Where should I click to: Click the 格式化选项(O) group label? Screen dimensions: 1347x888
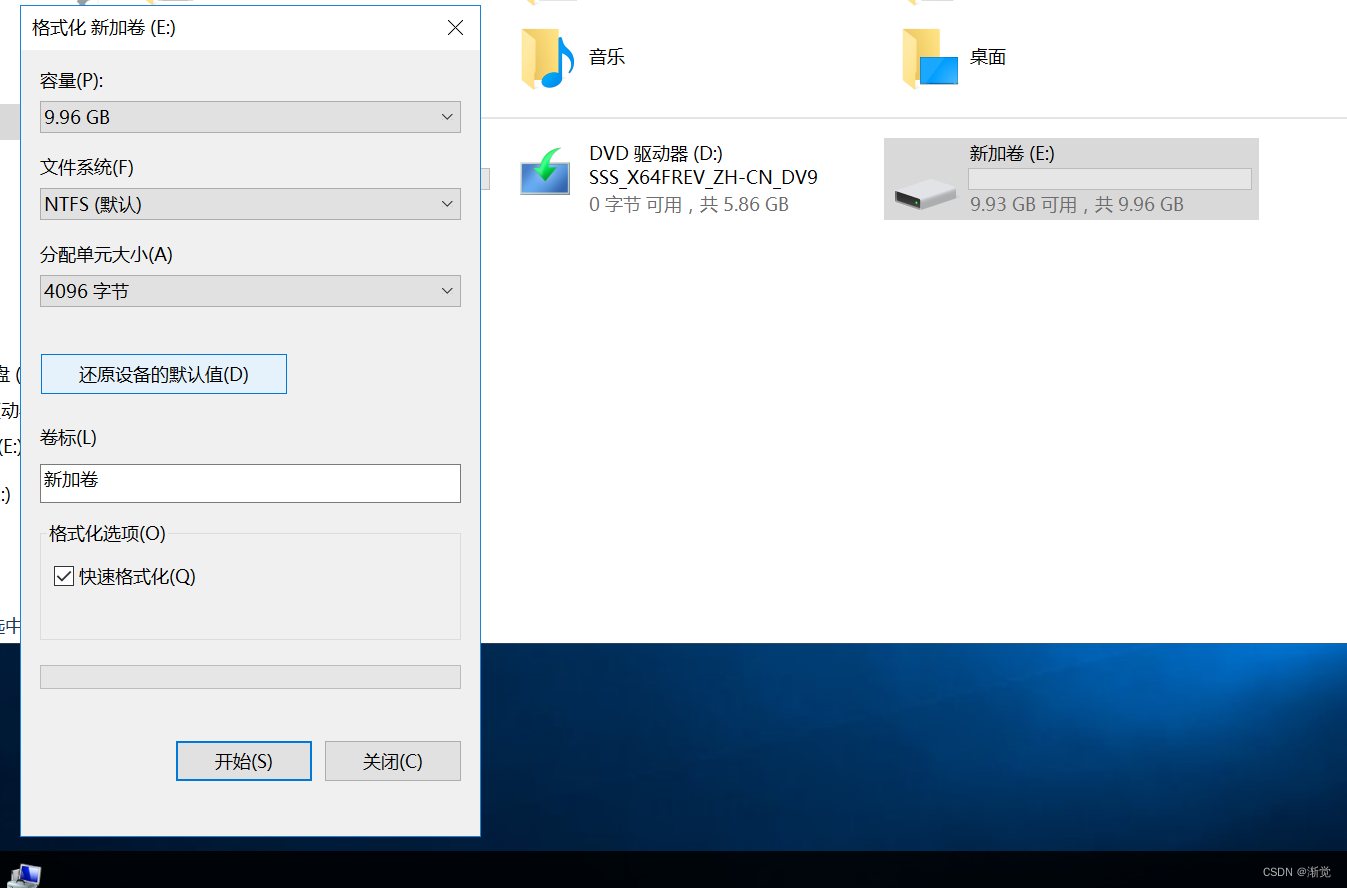point(107,534)
